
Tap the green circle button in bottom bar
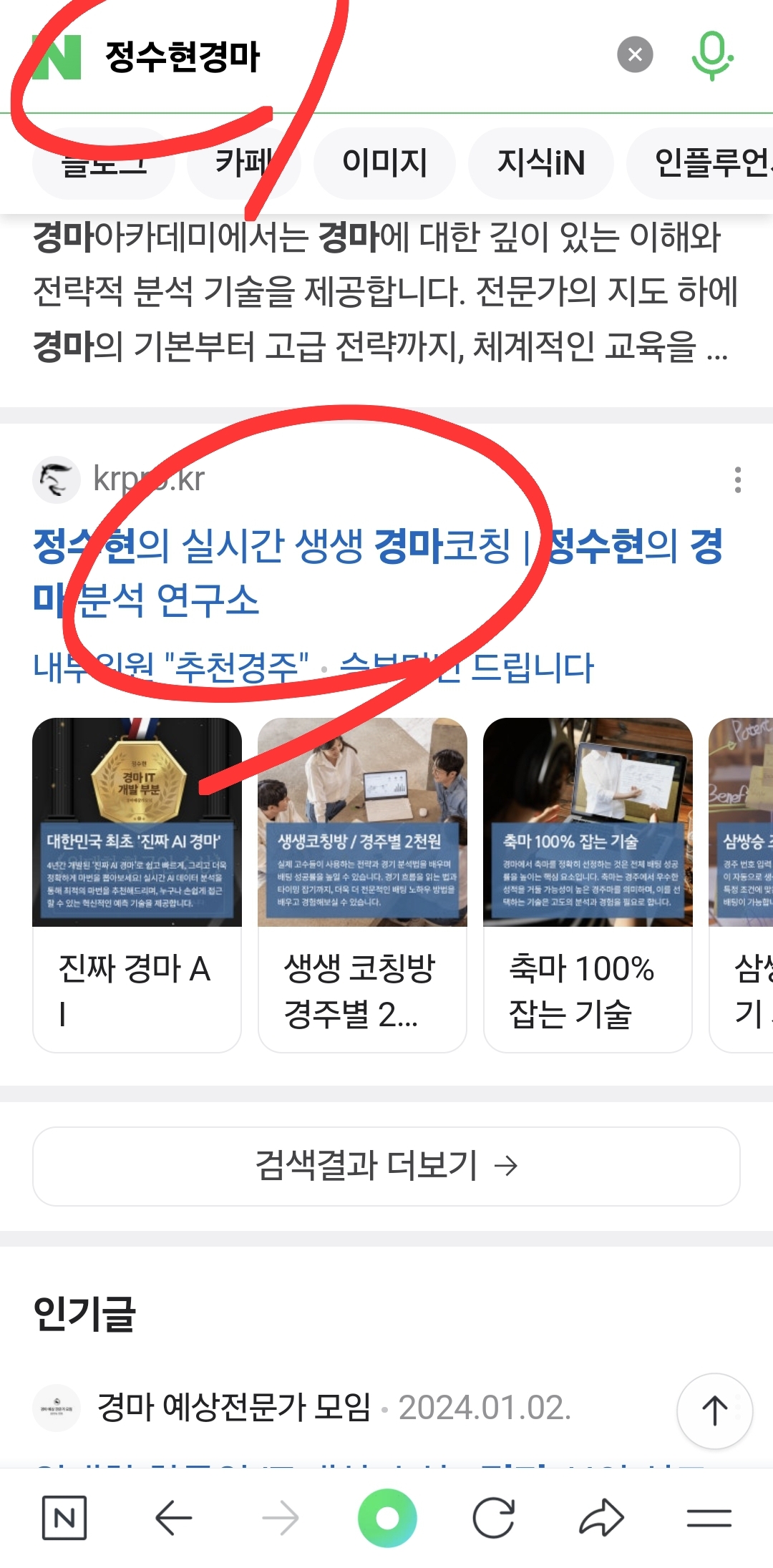pos(387,1517)
